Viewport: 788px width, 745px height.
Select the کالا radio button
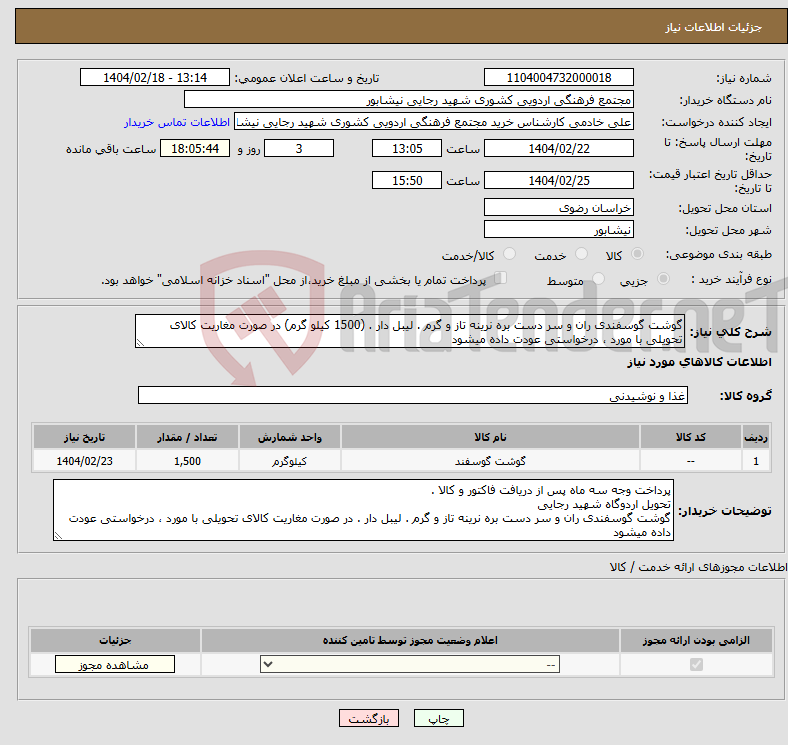point(637,254)
